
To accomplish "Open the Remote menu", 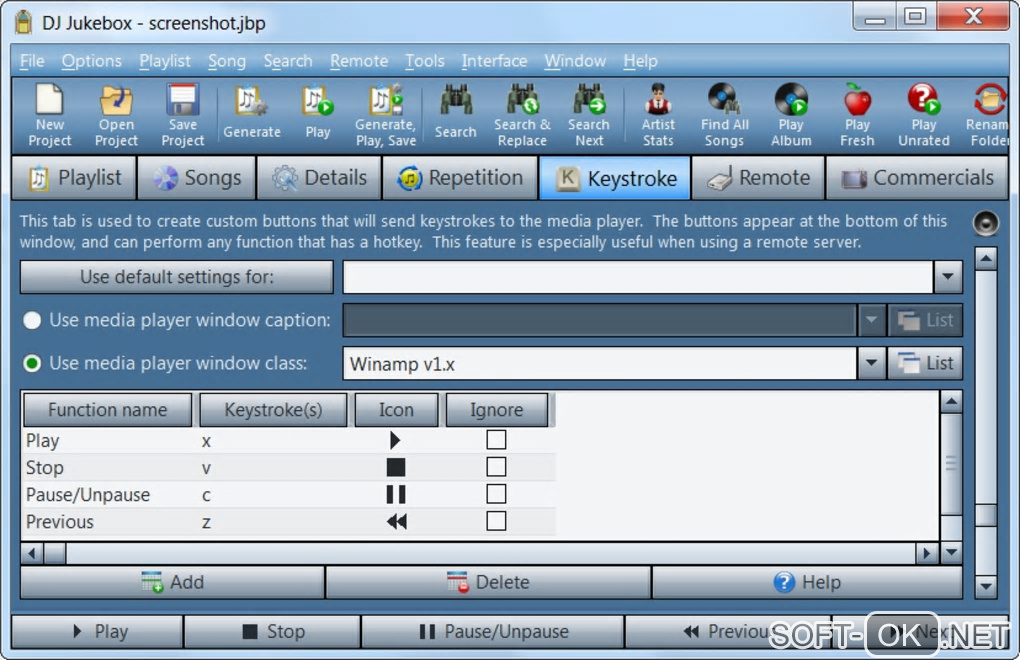I will (x=359, y=60).
